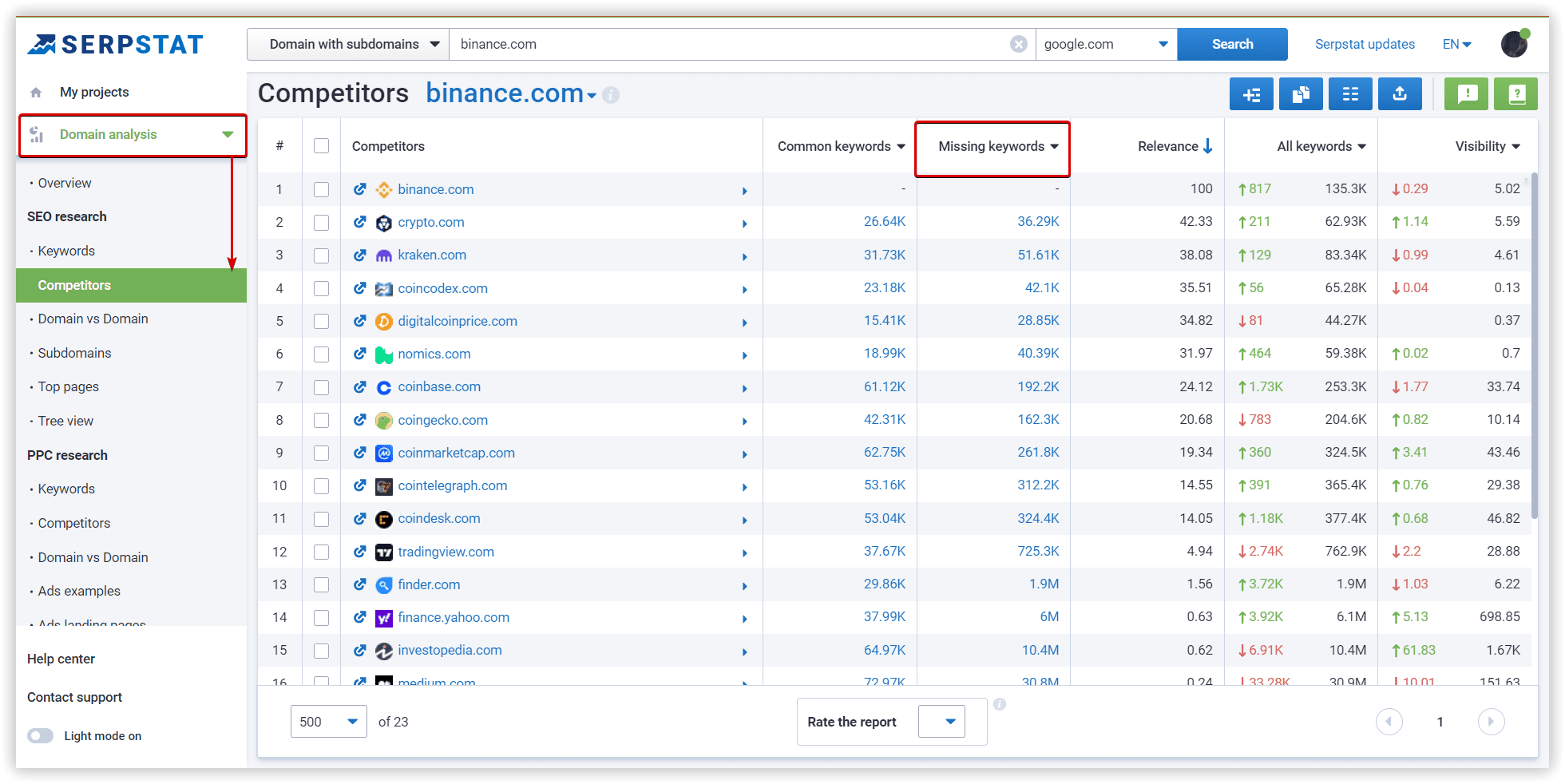Click the add-to-project toolbar icon
The height and width of the screenshot is (784, 1565).
pyautogui.click(x=1251, y=94)
